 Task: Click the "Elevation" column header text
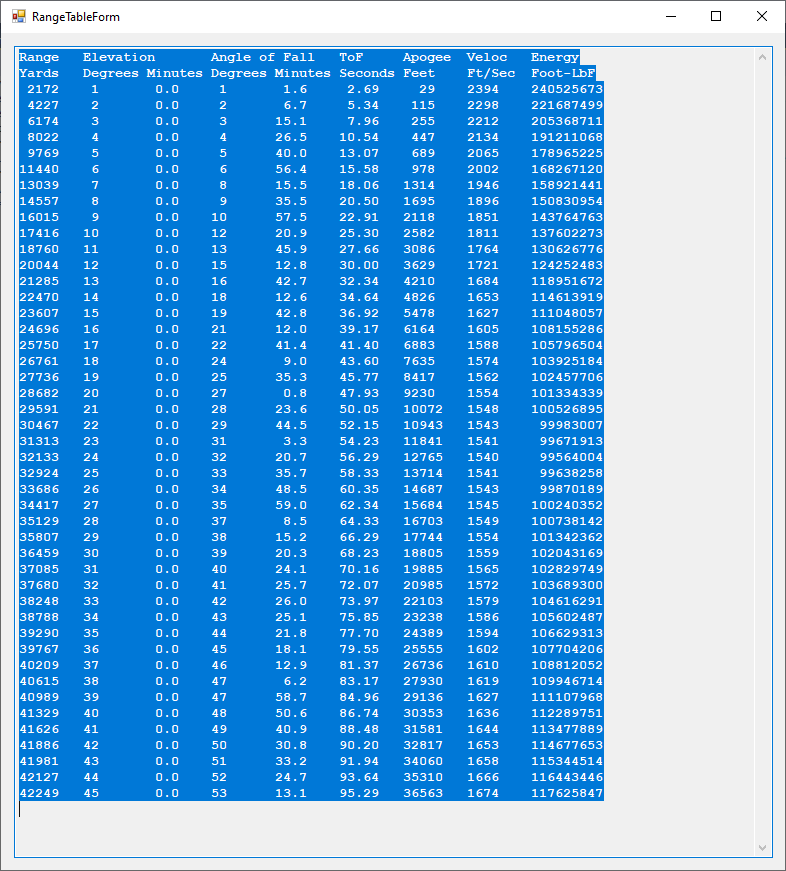point(119,58)
